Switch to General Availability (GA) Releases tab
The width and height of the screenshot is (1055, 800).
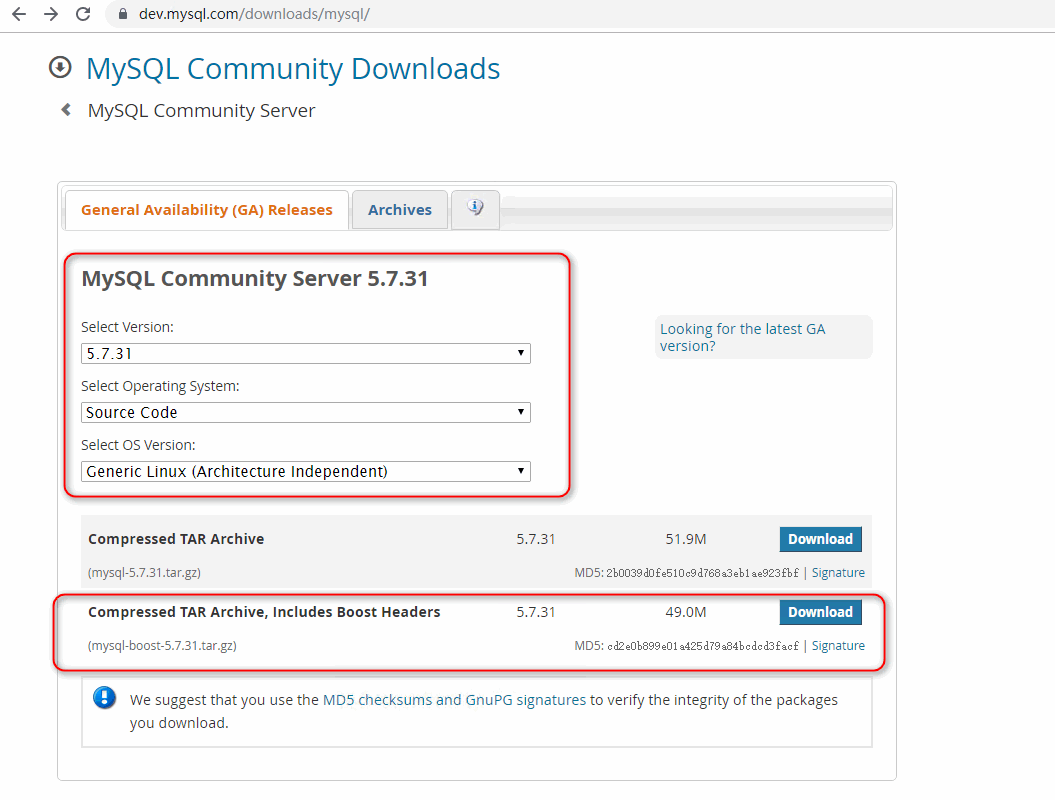(x=207, y=210)
